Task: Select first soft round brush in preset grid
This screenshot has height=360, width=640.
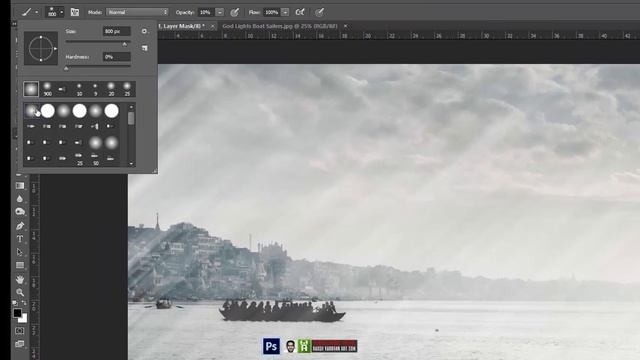Action: (31, 111)
